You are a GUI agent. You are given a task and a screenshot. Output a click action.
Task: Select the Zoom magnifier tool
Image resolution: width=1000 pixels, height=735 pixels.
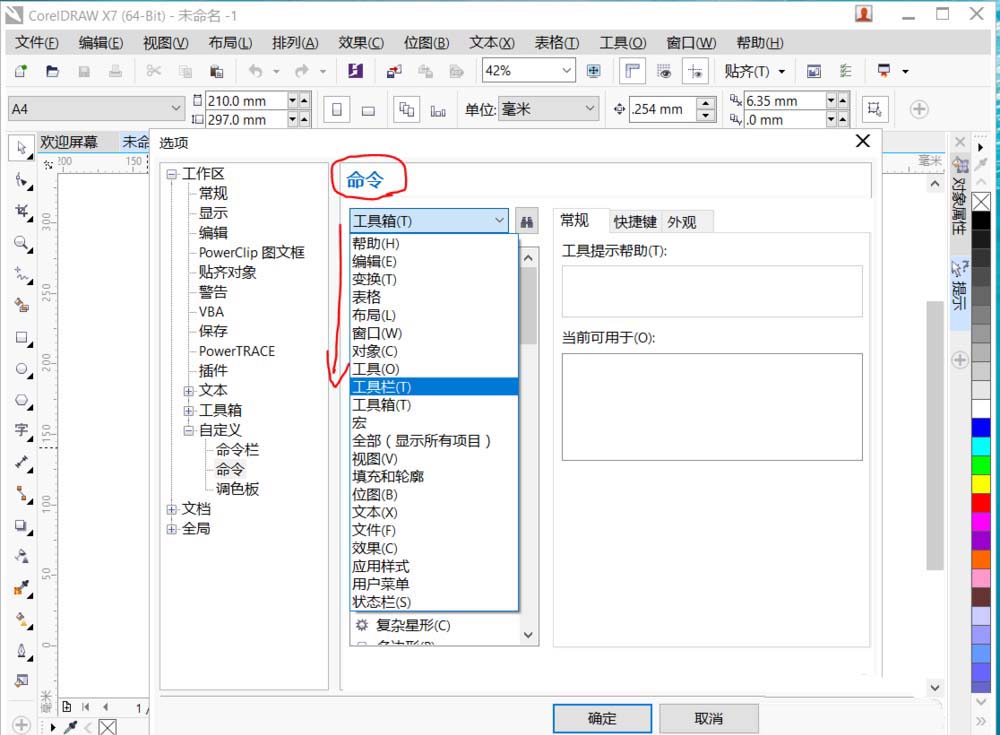(22, 243)
